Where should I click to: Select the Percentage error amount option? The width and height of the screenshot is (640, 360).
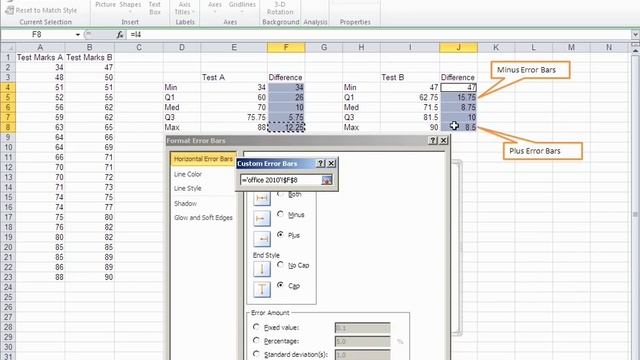[x=256, y=340]
